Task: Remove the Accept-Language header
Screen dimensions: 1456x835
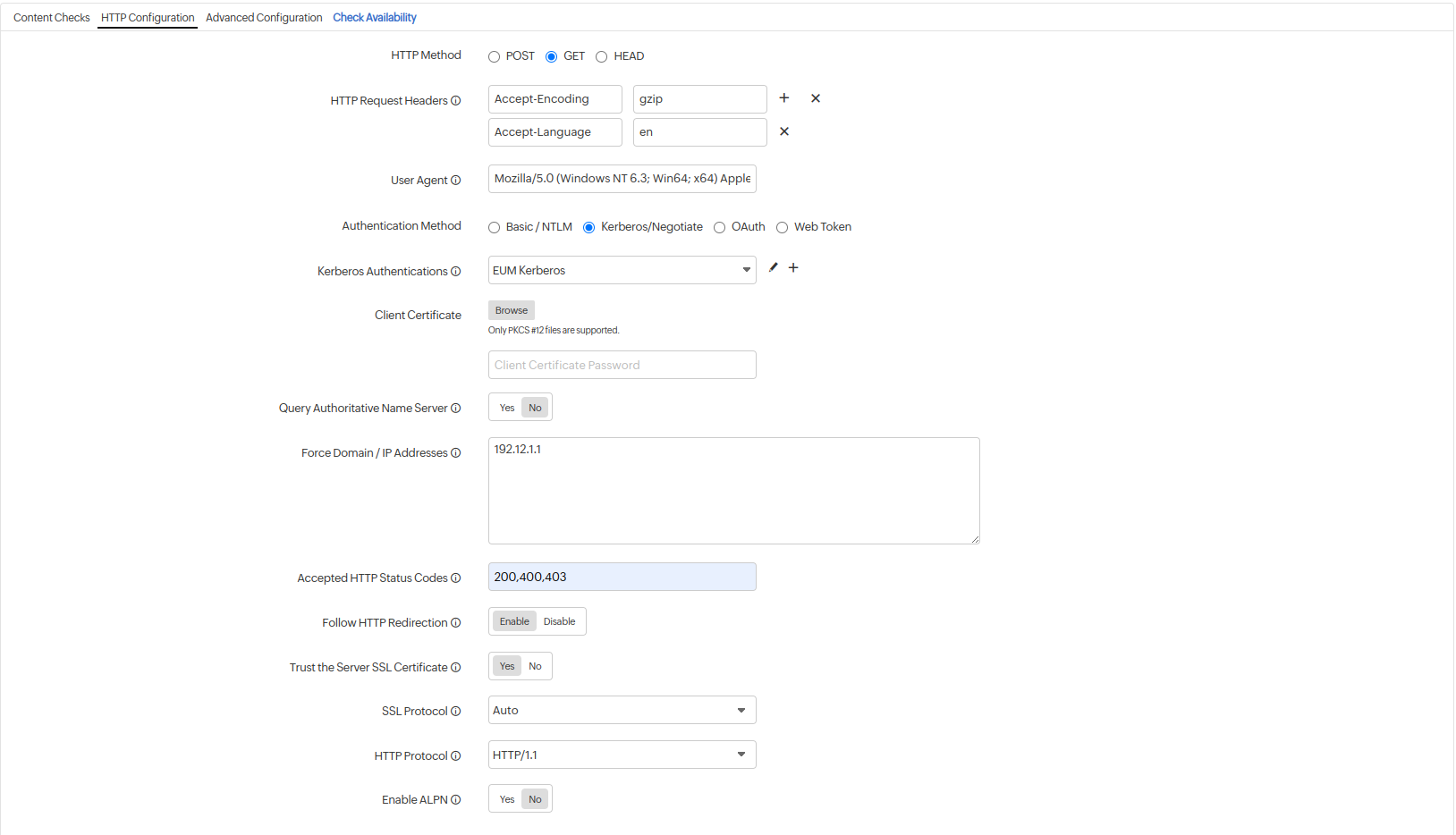Action: 784,131
